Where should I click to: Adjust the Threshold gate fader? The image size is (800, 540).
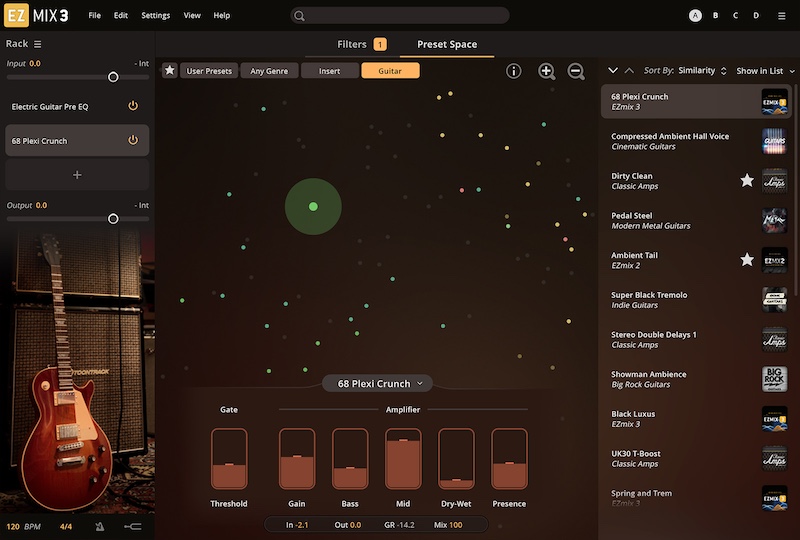click(229, 459)
